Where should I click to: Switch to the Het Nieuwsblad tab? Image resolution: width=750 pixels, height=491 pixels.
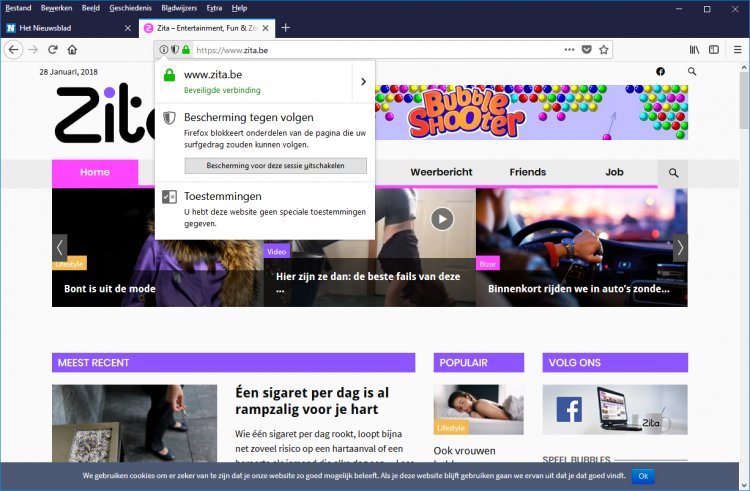pos(69,28)
